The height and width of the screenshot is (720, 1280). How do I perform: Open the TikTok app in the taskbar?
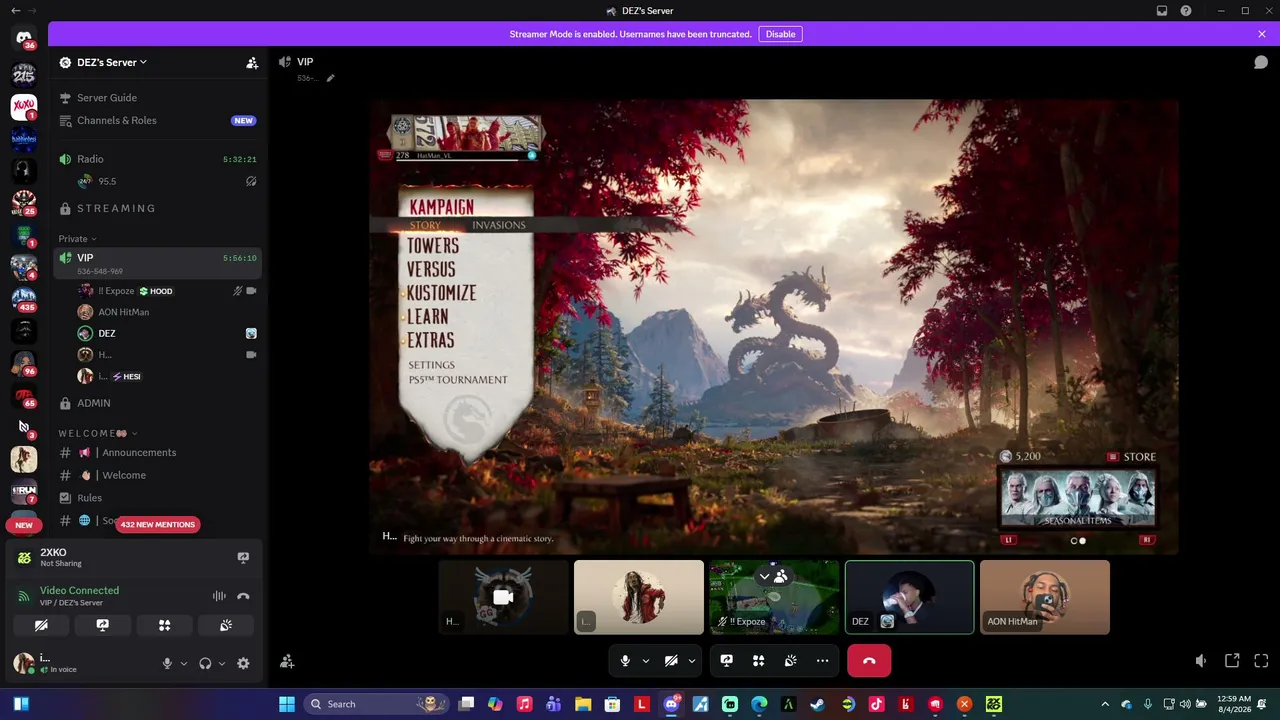click(877, 704)
